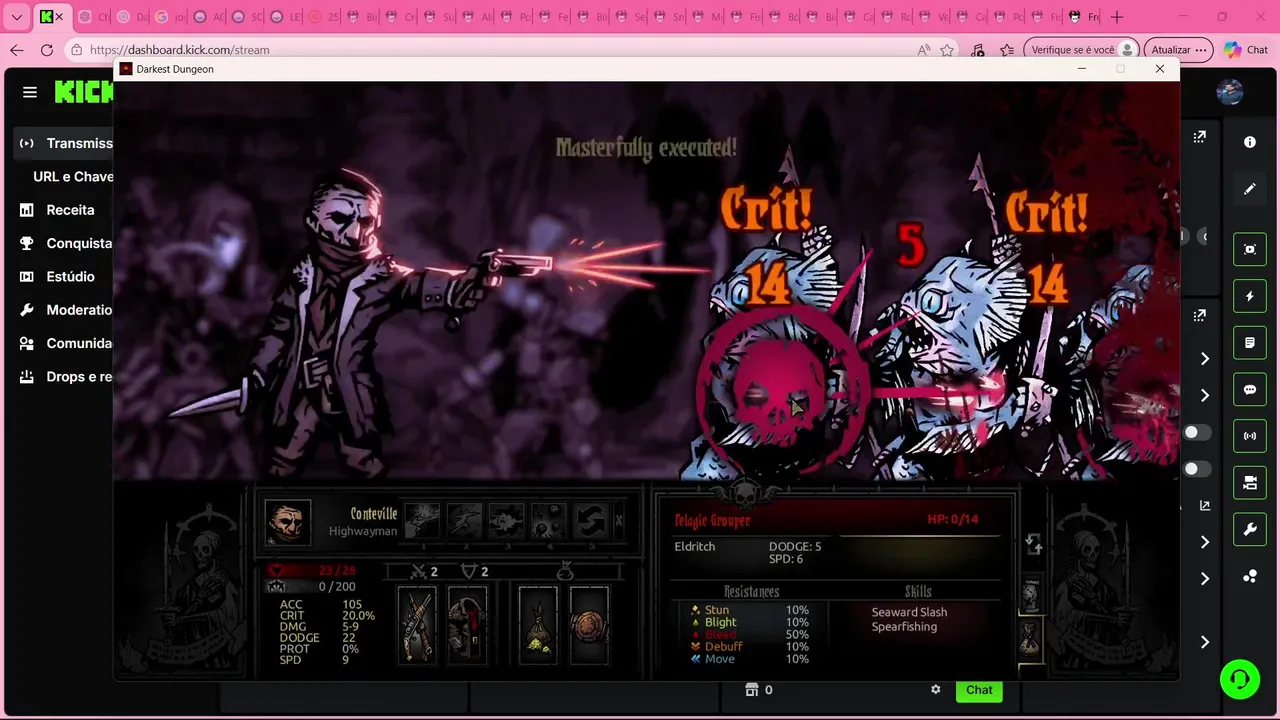Reload the page with browser refresh button
The image size is (1280, 720).
coord(47,50)
